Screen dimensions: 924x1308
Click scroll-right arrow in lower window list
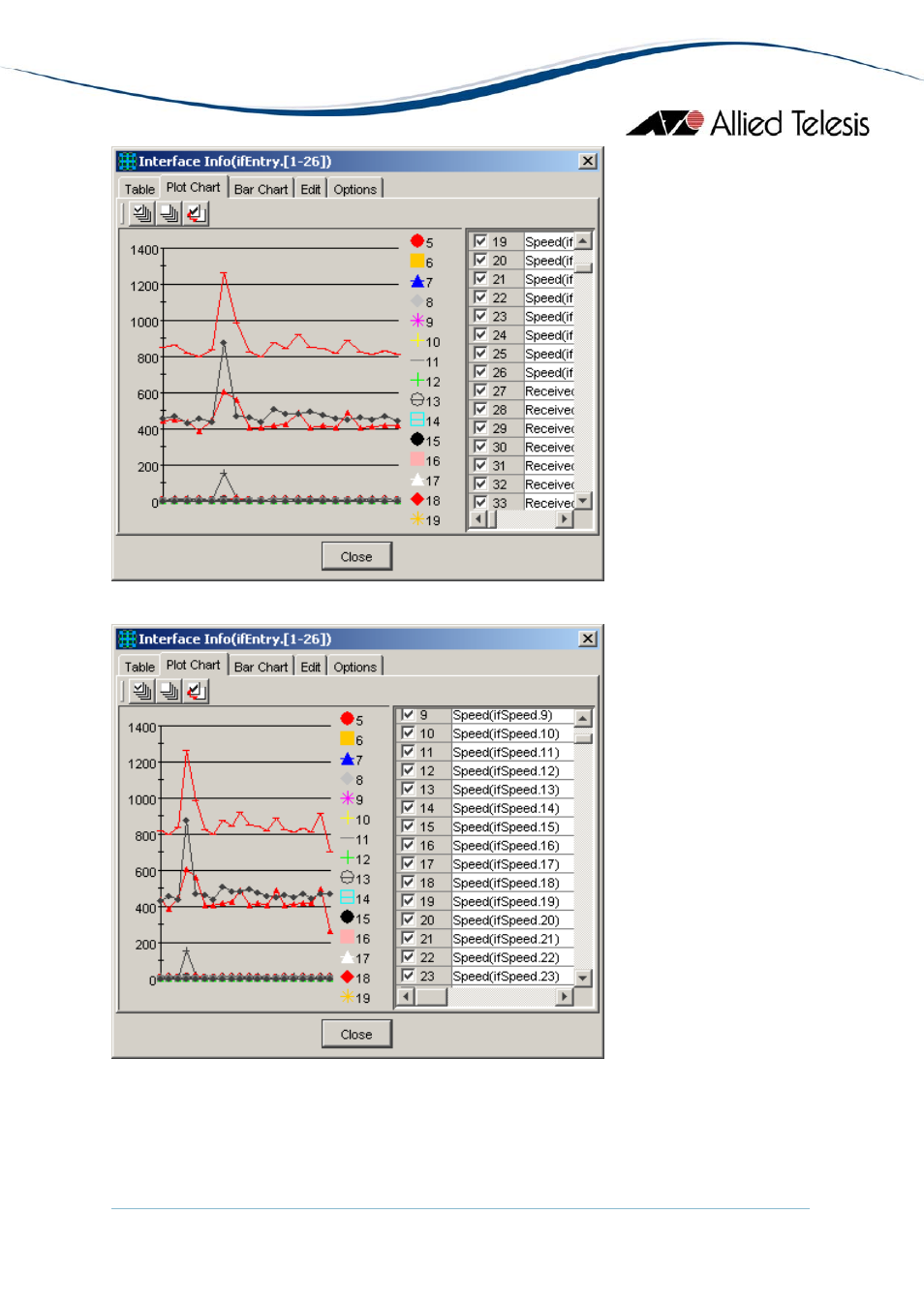point(565,996)
